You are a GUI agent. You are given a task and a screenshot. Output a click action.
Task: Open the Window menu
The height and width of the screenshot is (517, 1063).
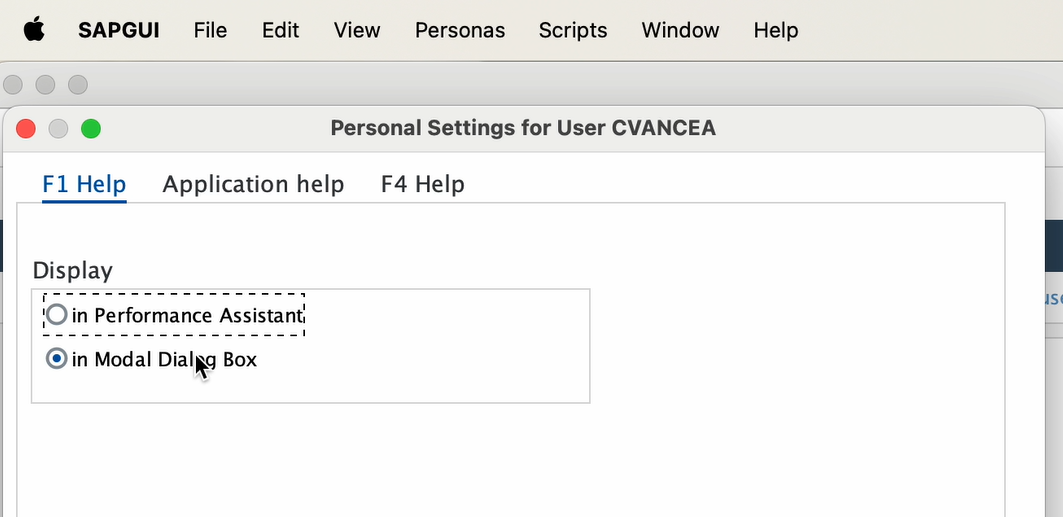pyautogui.click(x=680, y=30)
